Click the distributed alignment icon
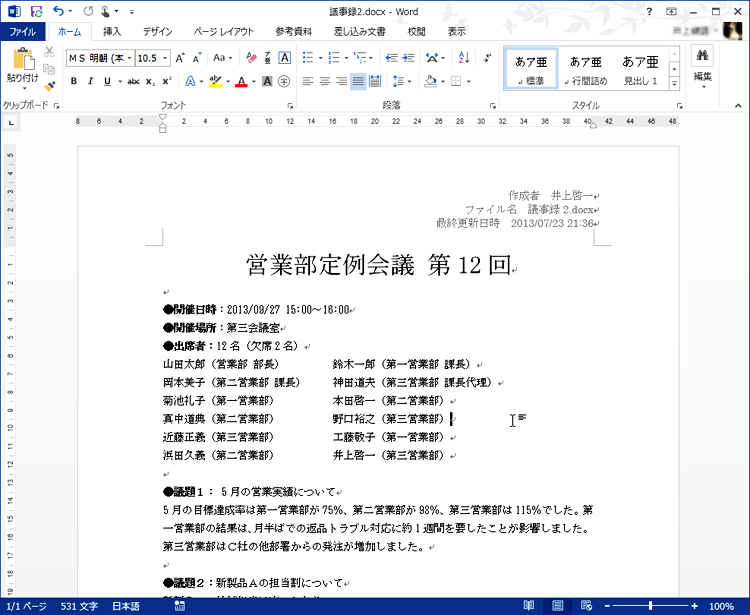 (x=375, y=81)
